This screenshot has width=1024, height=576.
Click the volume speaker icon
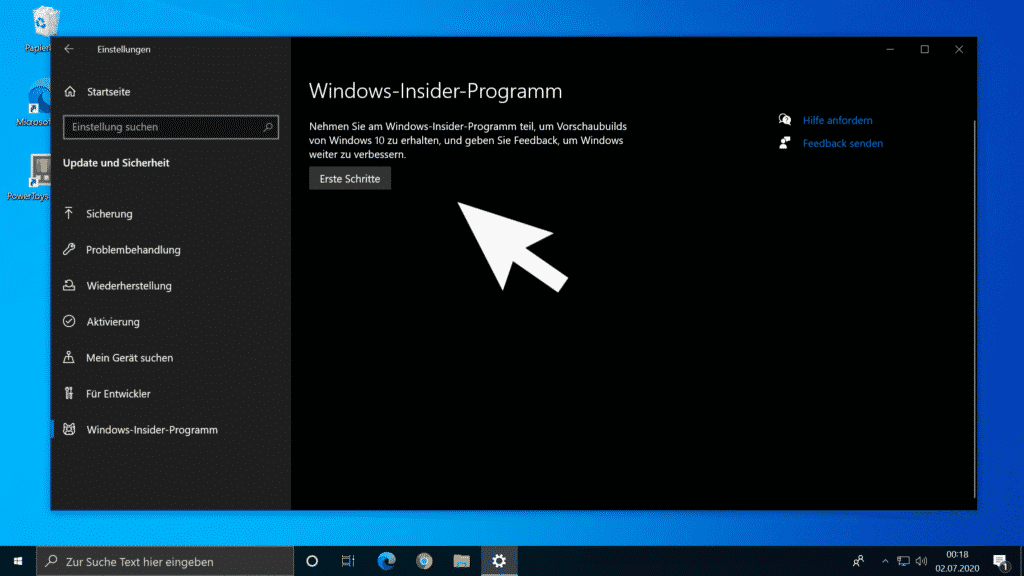(921, 562)
